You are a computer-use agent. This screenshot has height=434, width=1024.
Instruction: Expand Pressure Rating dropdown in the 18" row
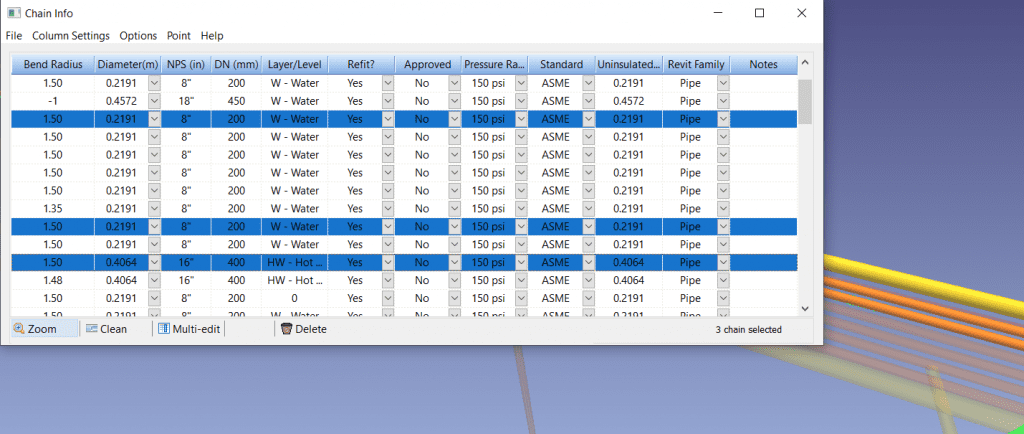point(520,101)
